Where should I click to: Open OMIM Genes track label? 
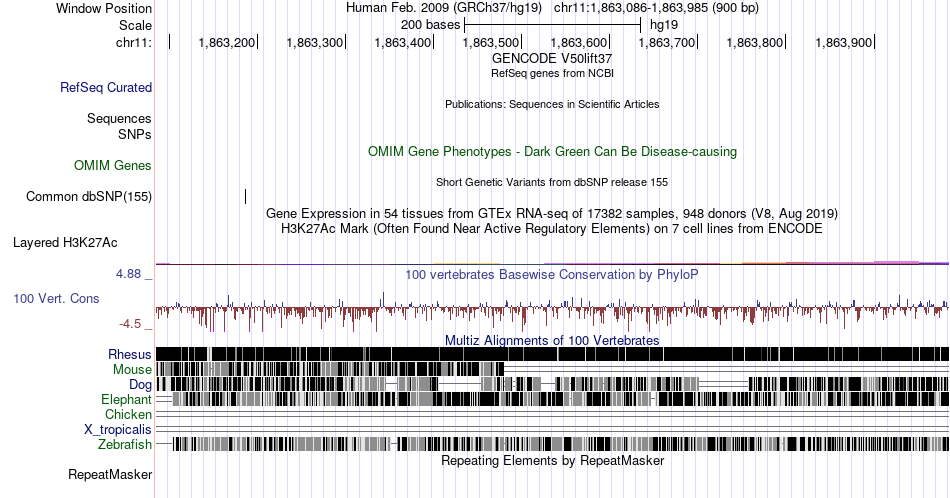tap(113, 165)
